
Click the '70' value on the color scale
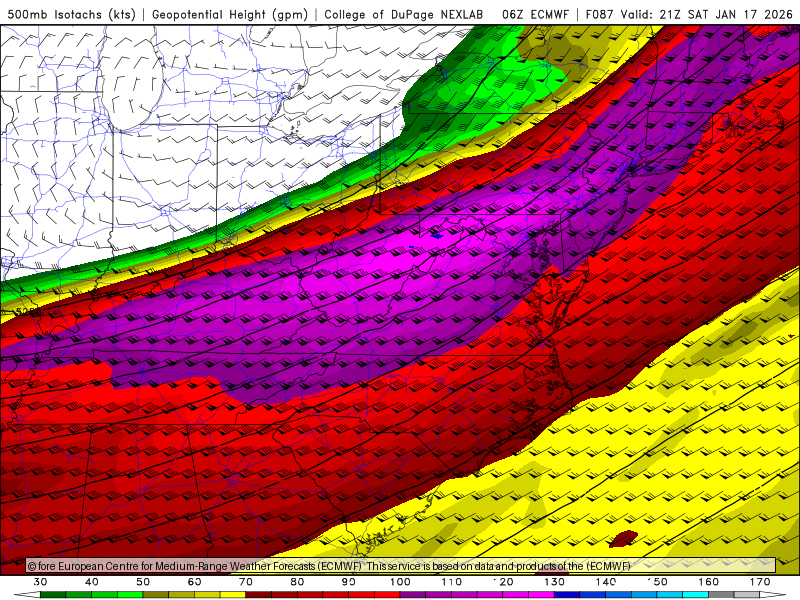point(246,582)
